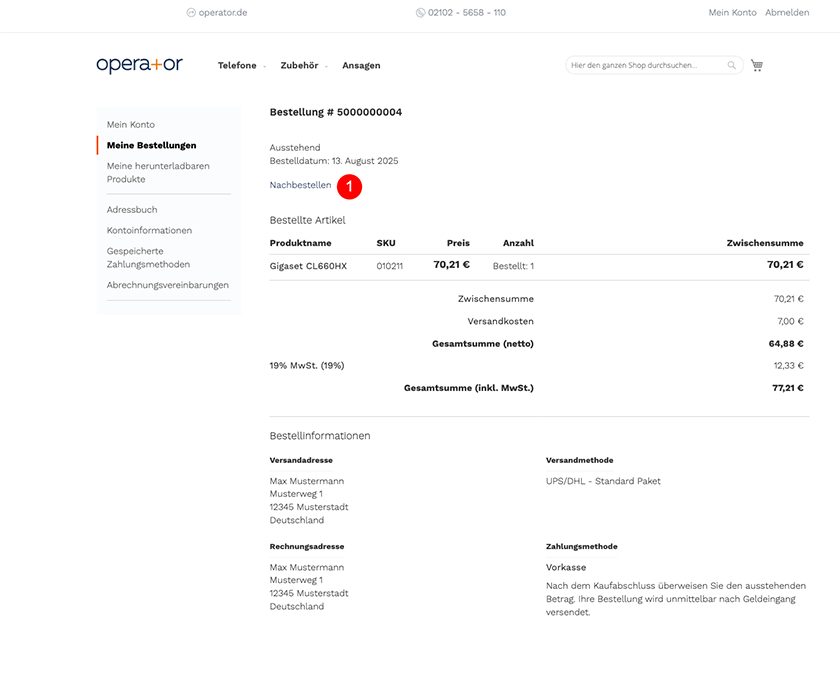Open the shopping cart icon
840x687 pixels.
(x=756, y=65)
